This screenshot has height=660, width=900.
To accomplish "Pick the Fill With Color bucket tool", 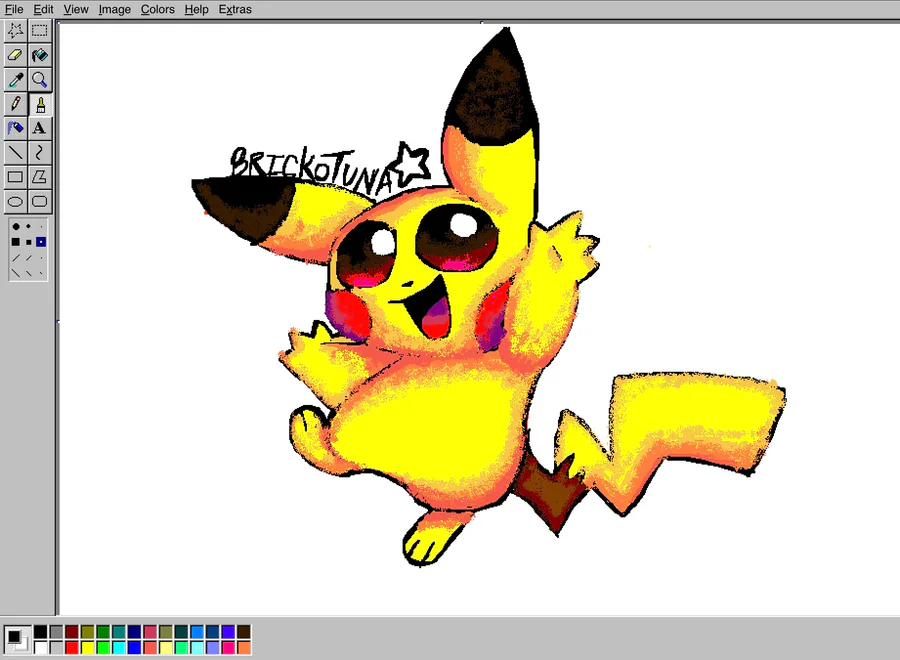I will click(40, 55).
